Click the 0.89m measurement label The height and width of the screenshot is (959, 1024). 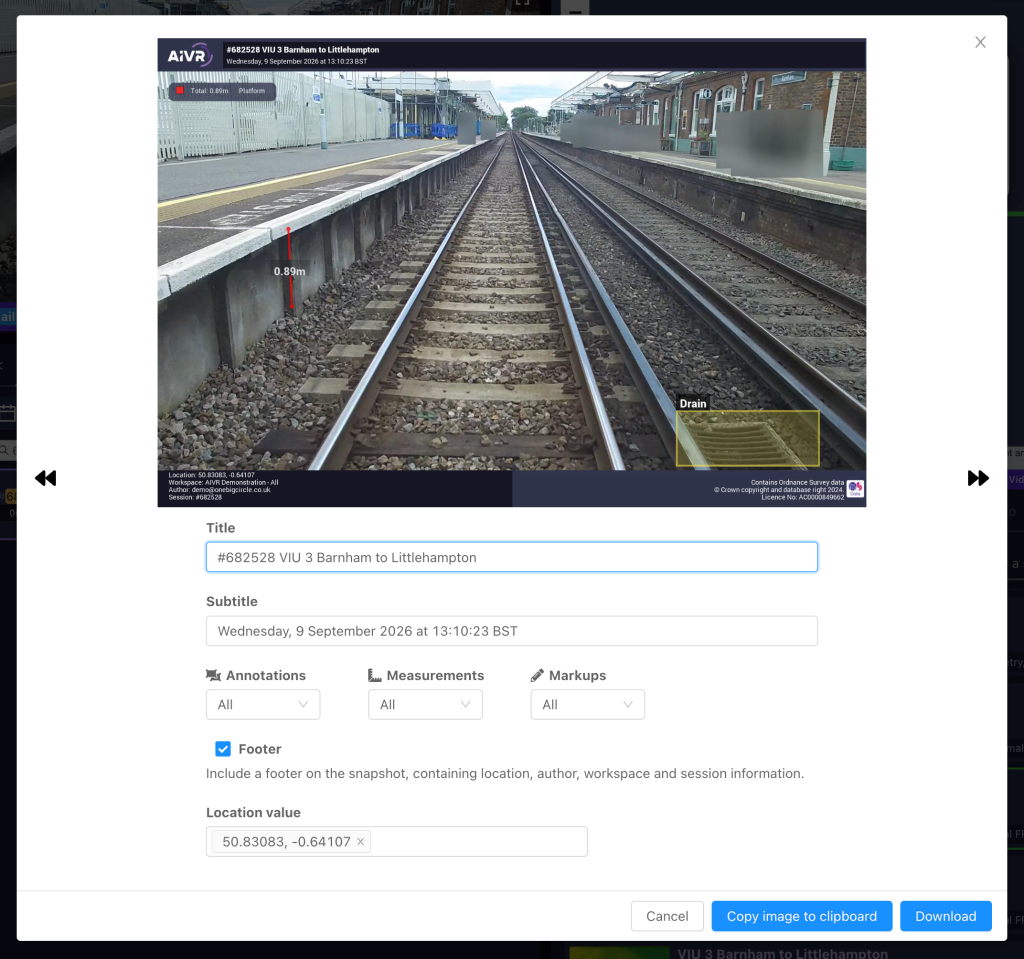[289, 271]
